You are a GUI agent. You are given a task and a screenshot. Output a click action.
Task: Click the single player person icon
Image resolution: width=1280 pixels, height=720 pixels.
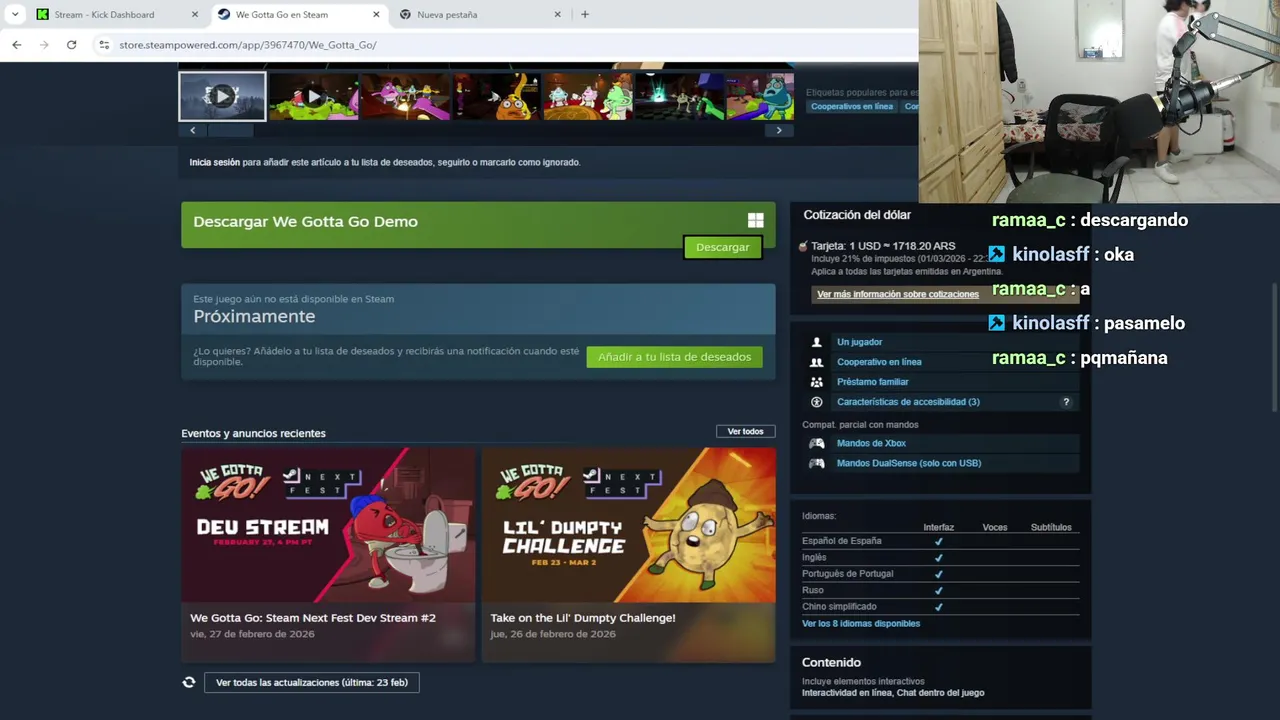click(817, 342)
